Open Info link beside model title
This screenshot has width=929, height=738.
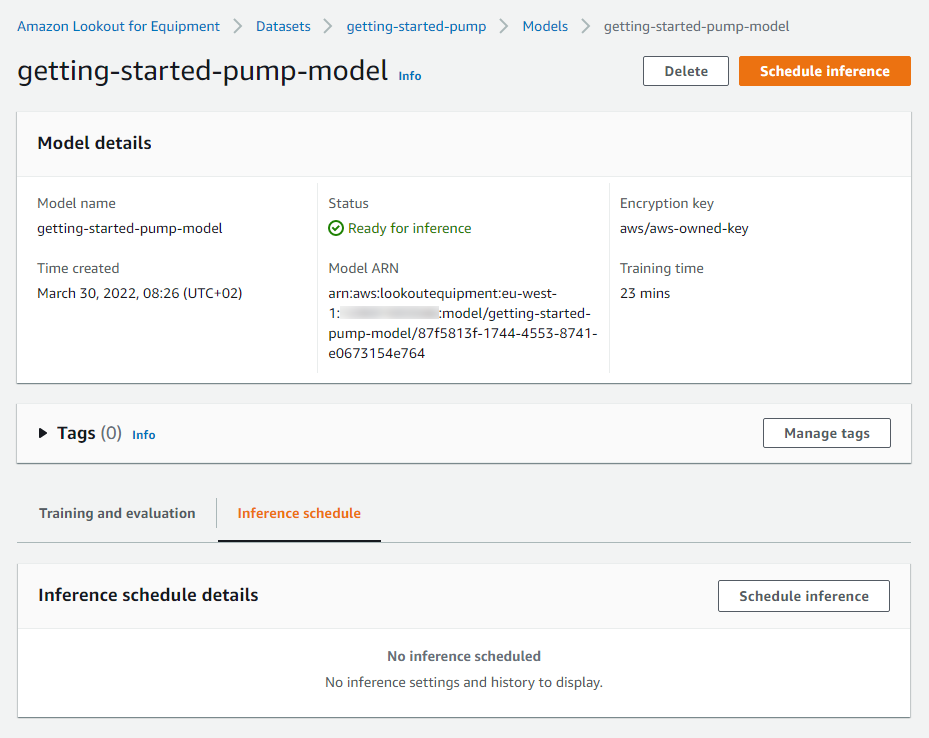click(410, 76)
